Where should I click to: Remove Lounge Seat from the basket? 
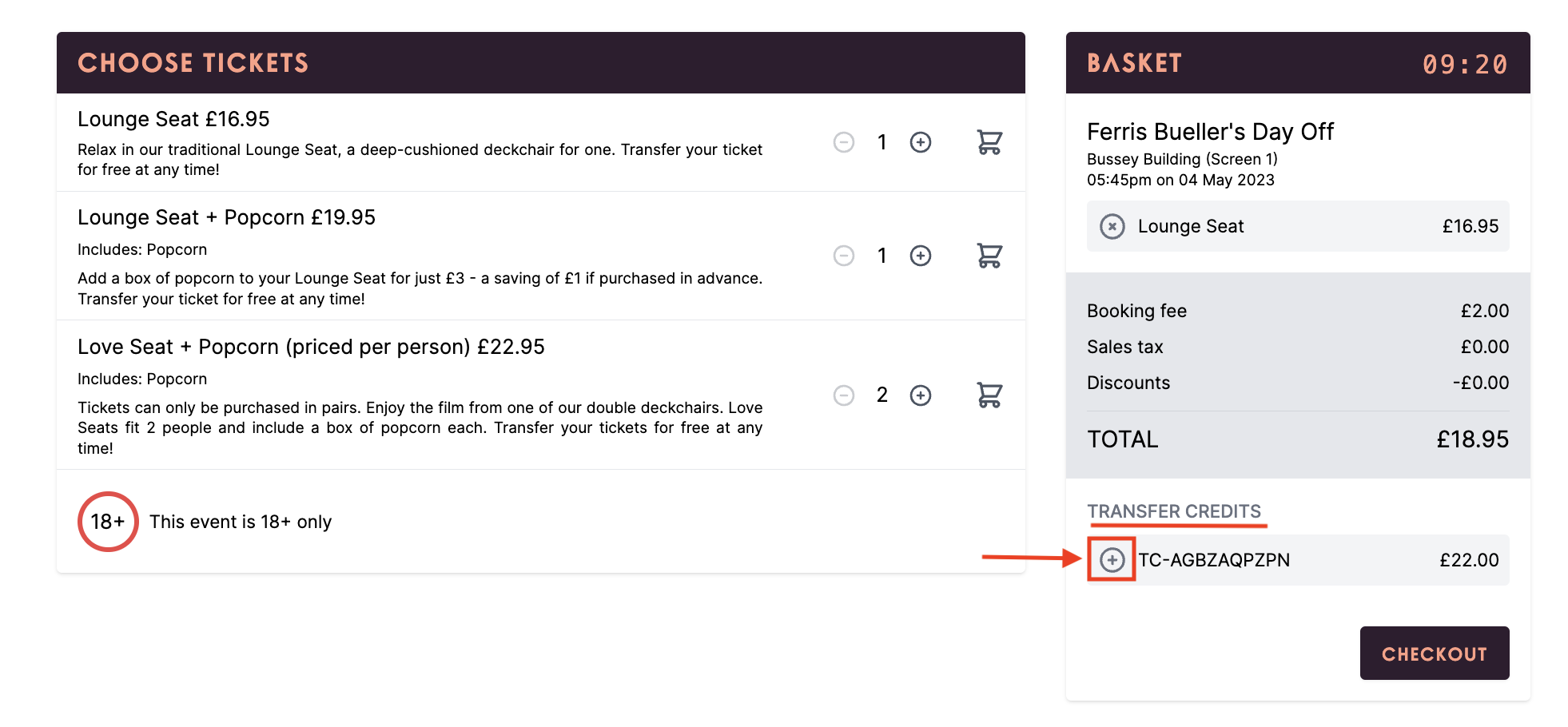(x=1112, y=227)
